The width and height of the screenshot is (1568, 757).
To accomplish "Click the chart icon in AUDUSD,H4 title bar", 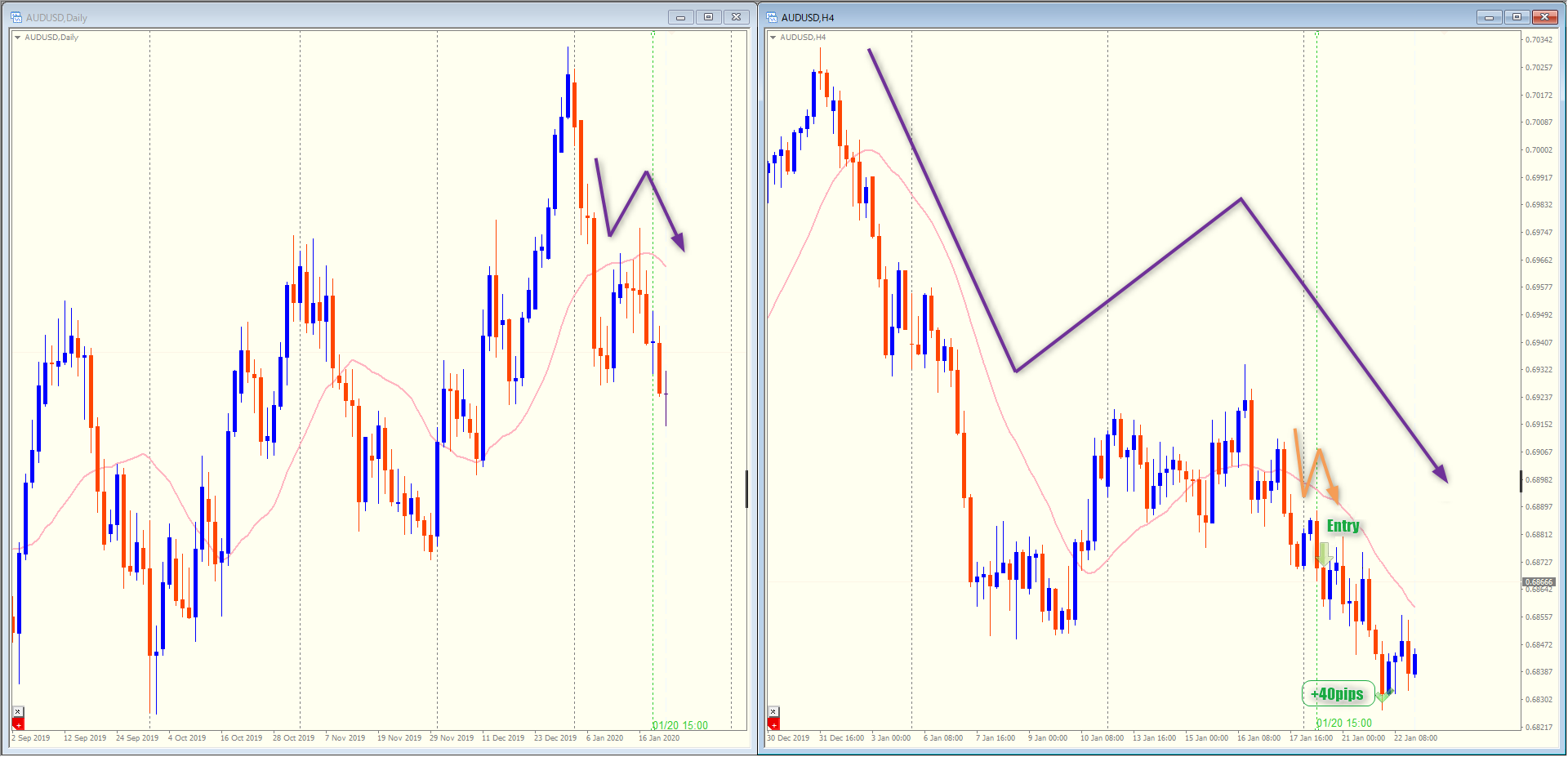I will 771,17.
